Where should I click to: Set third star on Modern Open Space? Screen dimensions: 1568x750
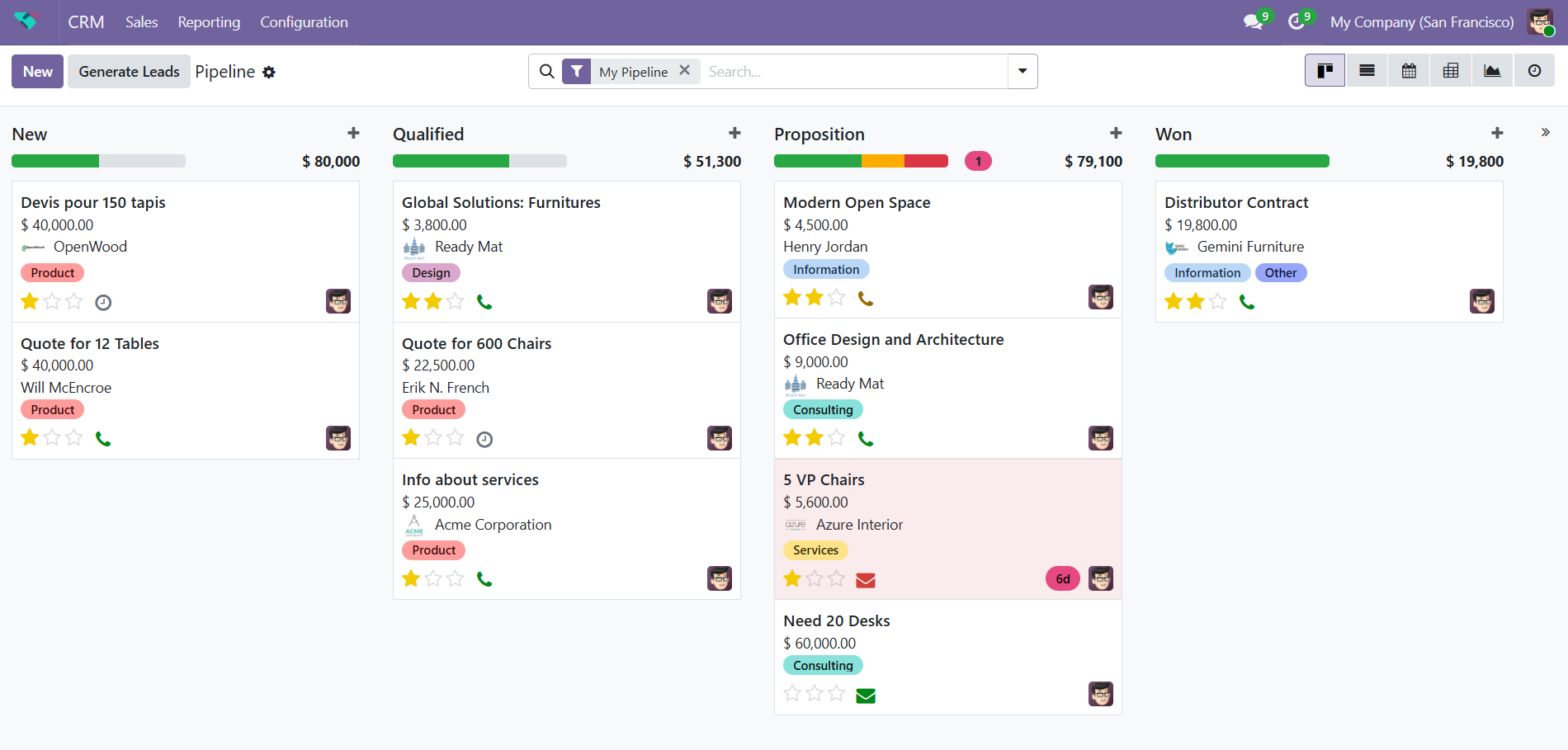837,297
